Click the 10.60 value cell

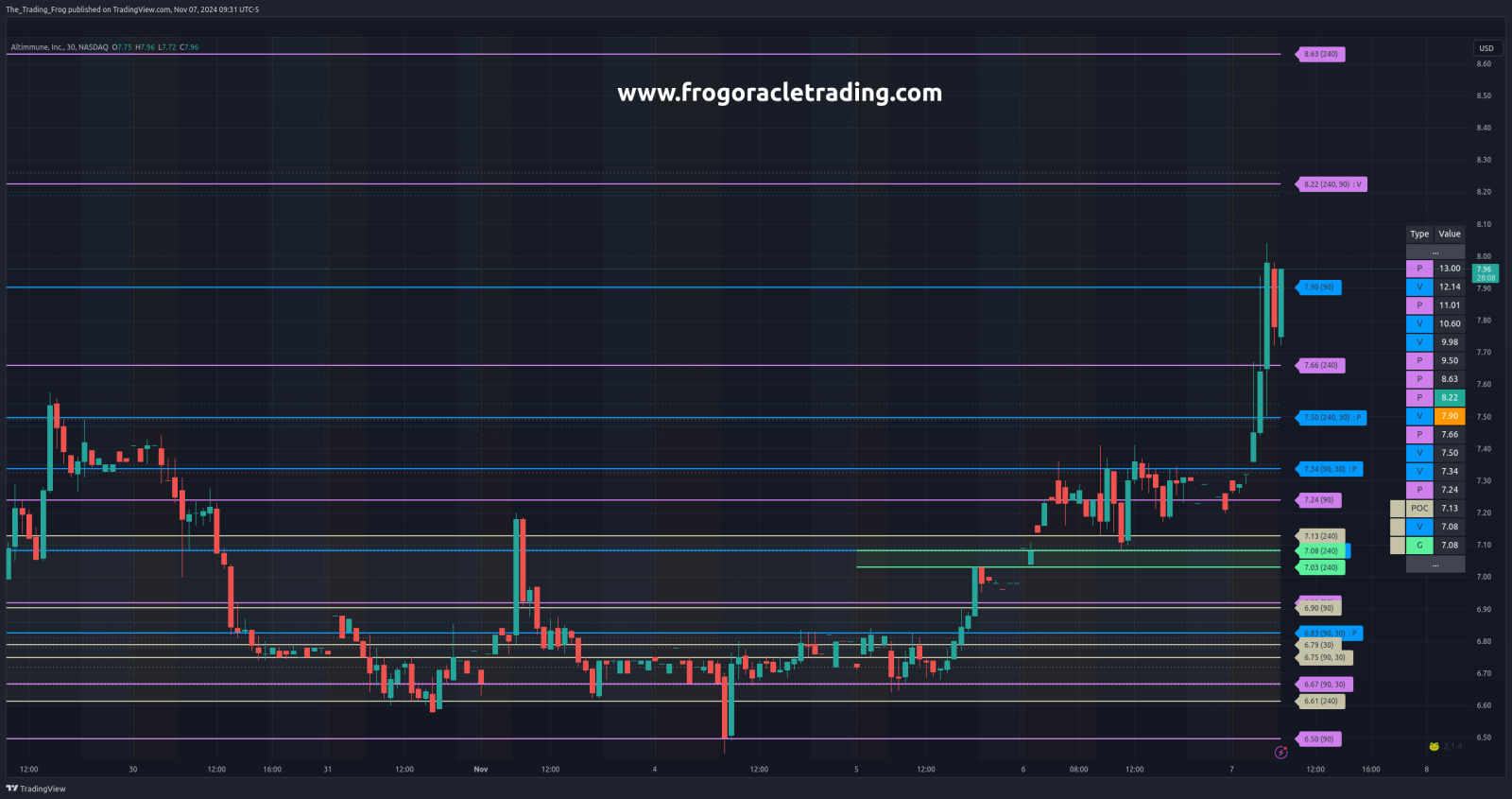pos(1450,323)
